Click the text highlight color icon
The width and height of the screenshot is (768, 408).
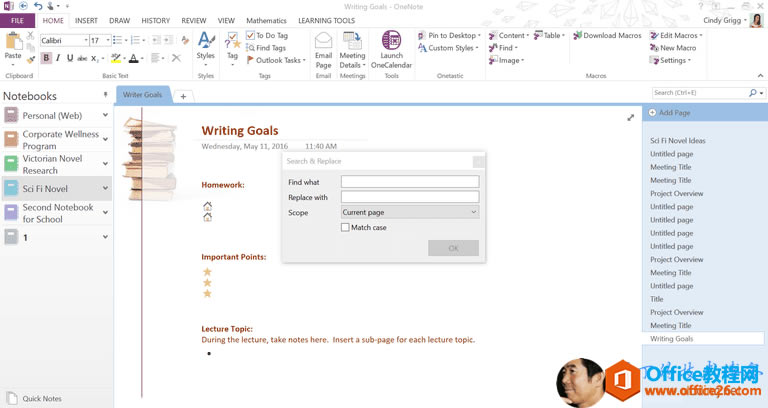116,58
